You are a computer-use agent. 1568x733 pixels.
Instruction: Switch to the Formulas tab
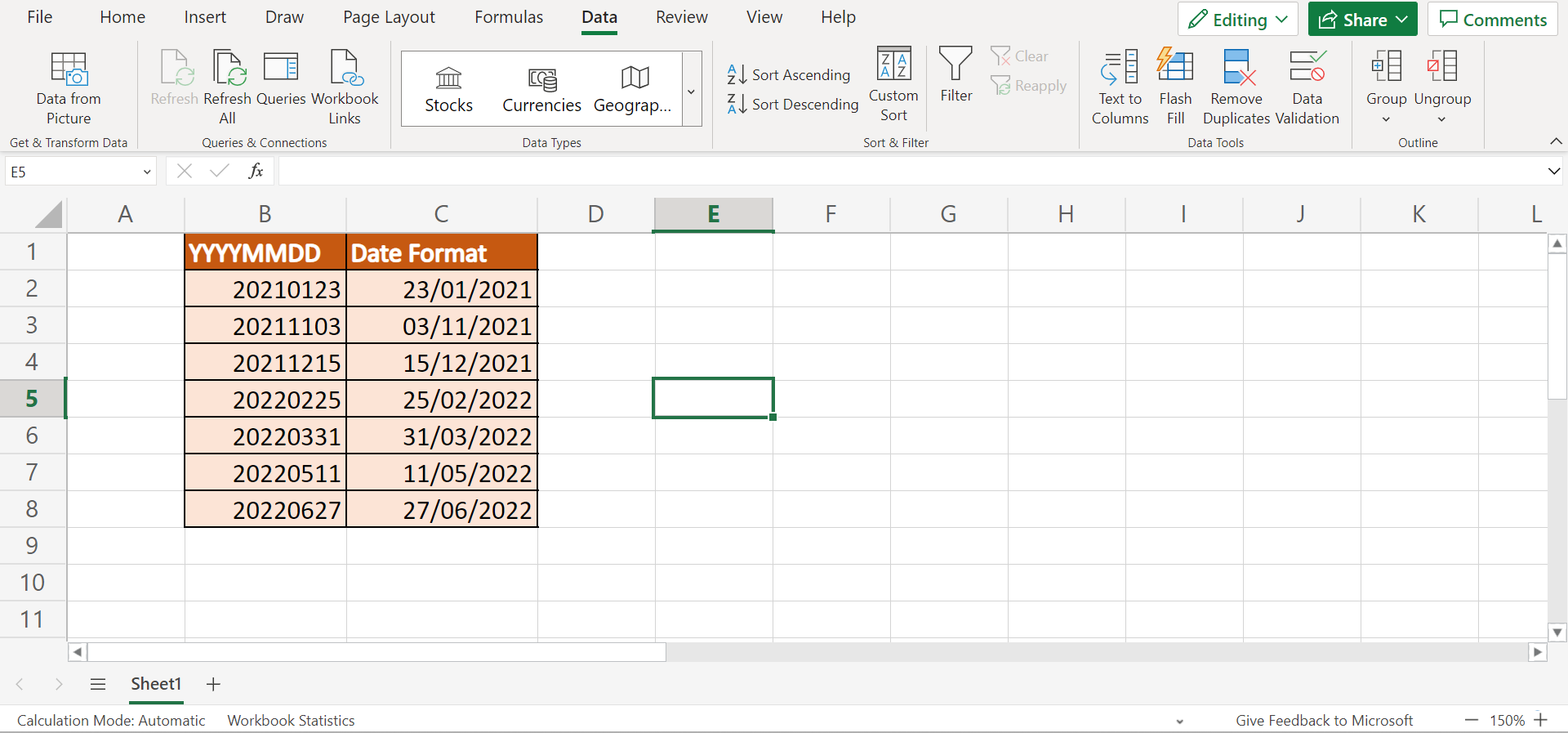coord(509,17)
